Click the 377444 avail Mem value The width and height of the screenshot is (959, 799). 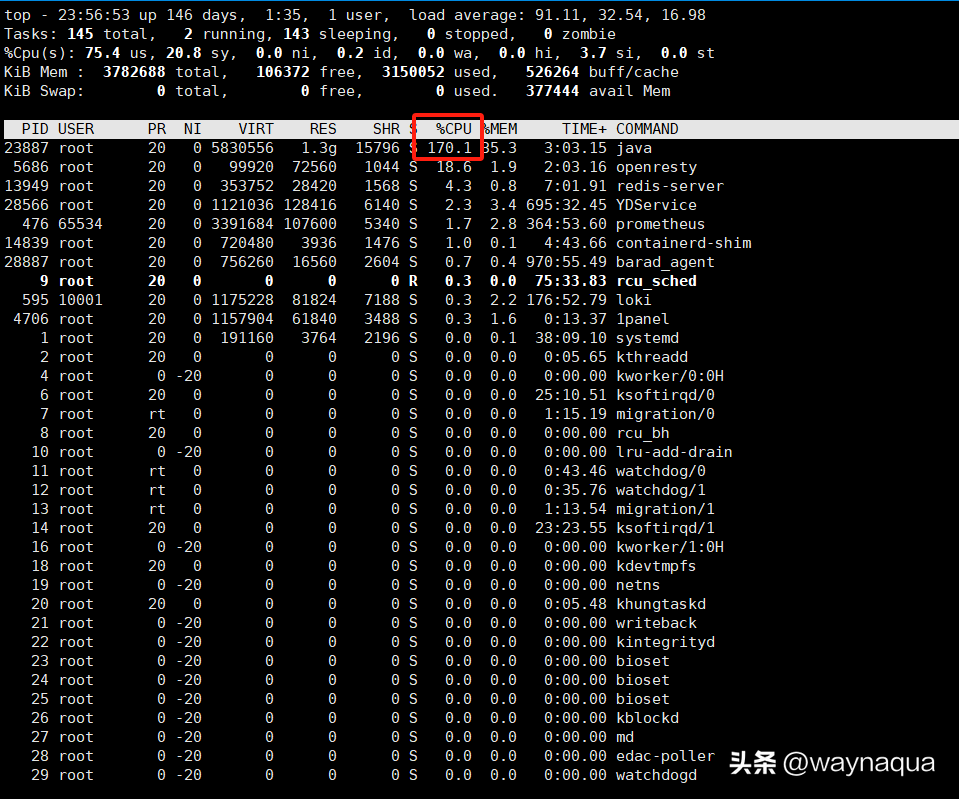552,91
